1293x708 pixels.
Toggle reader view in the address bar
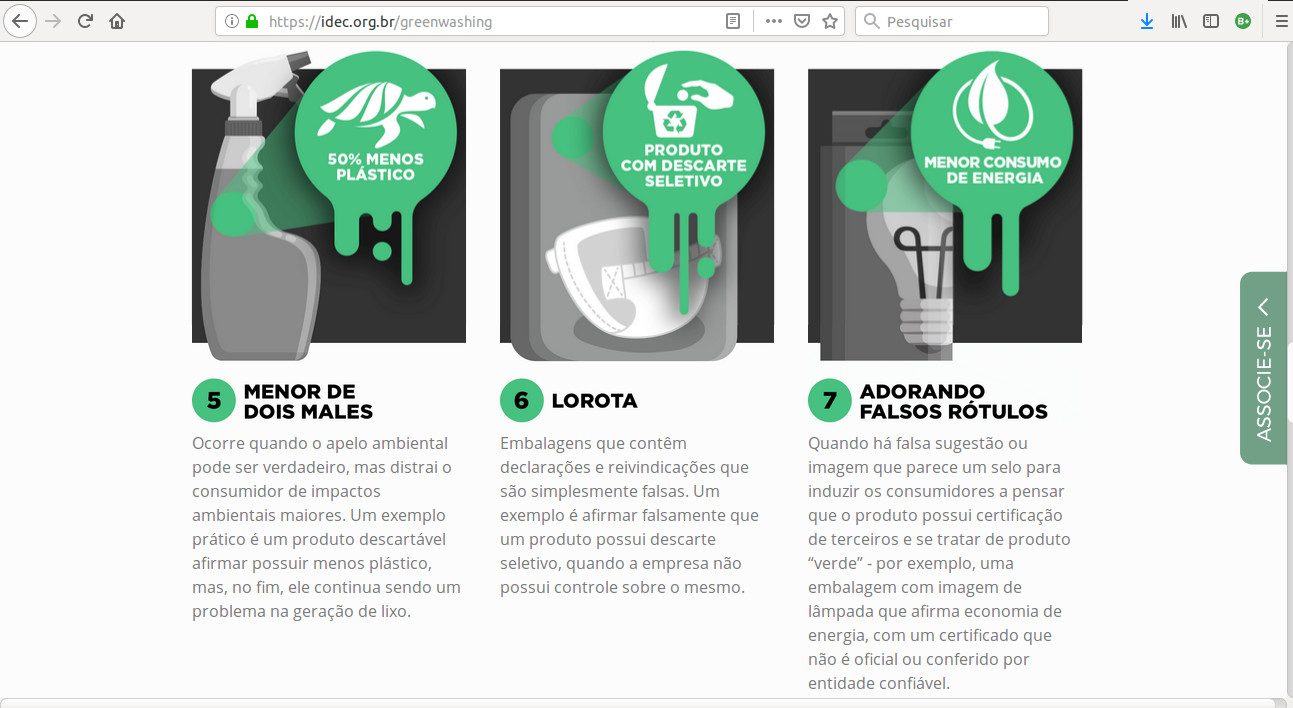point(733,21)
